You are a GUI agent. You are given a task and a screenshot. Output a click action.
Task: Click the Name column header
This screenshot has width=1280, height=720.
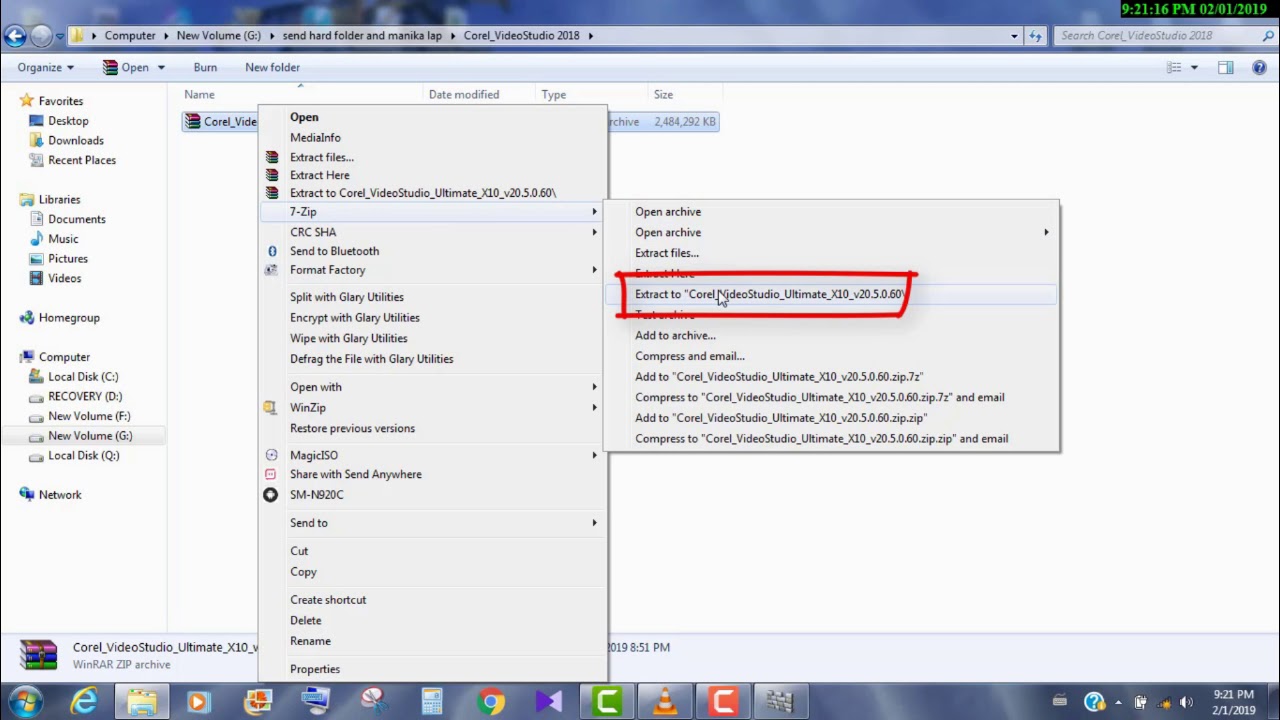[199, 94]
